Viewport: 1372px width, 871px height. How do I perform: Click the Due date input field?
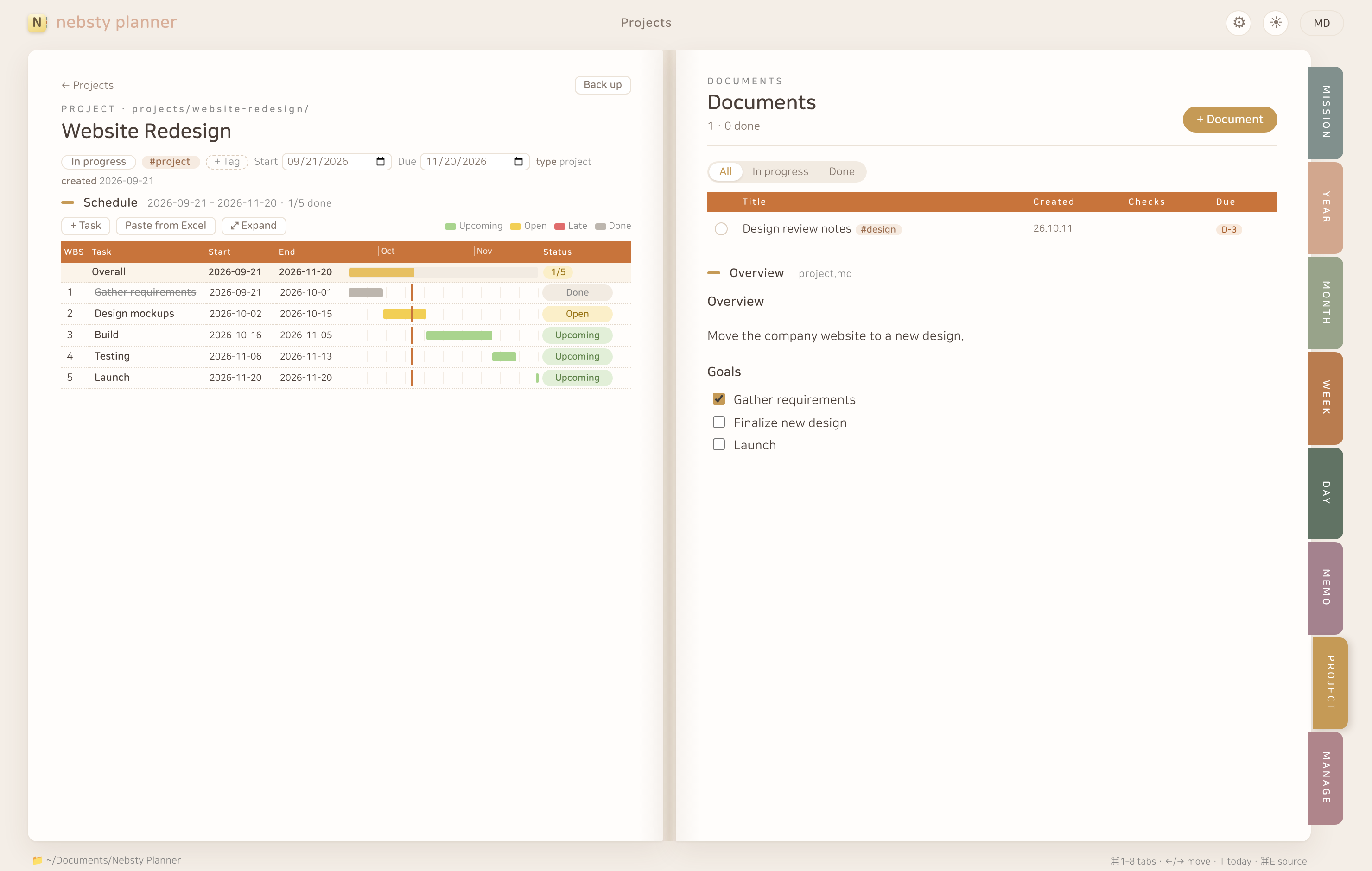475,162
